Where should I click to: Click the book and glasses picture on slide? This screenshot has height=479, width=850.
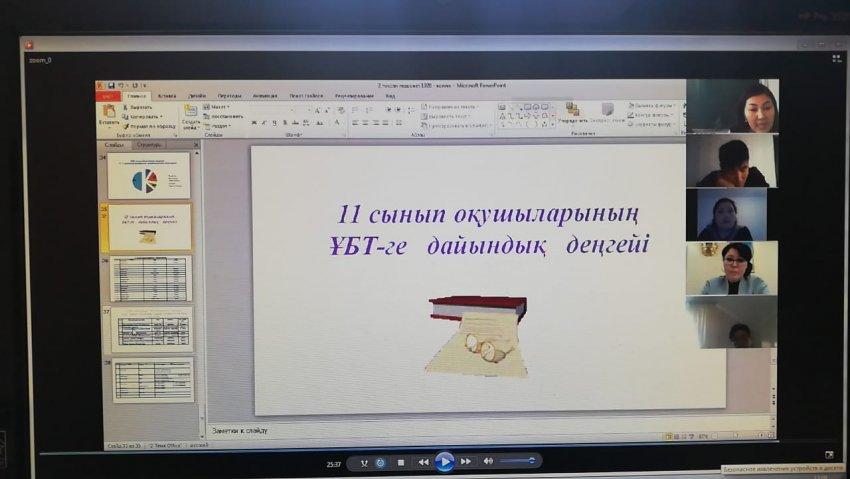click(478, 335)
